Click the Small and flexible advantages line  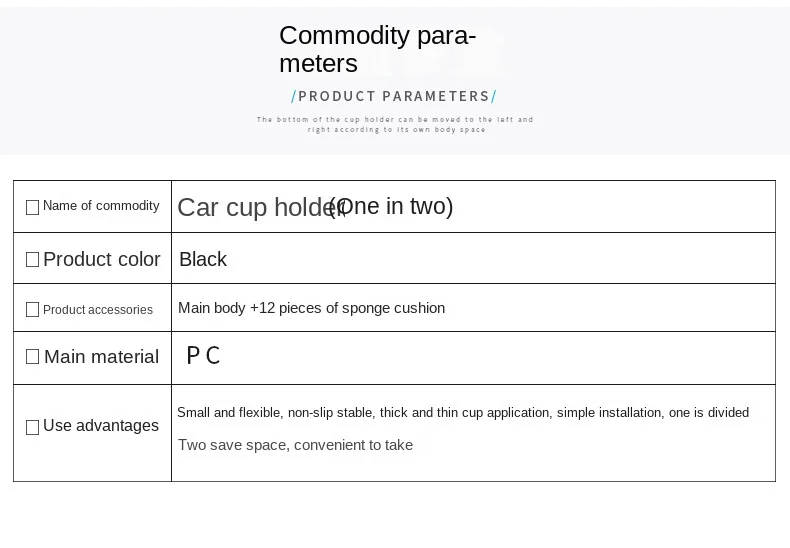point(463,413)
